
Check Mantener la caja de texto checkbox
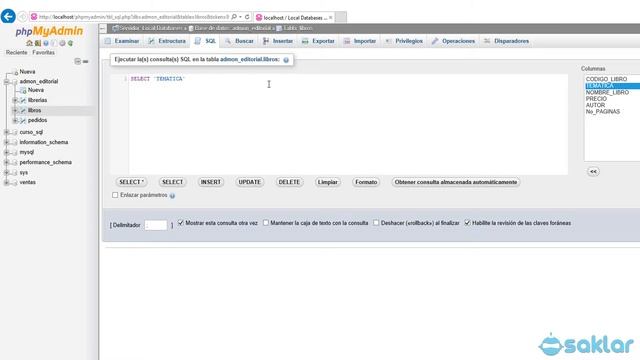click(x=266, y=223)
